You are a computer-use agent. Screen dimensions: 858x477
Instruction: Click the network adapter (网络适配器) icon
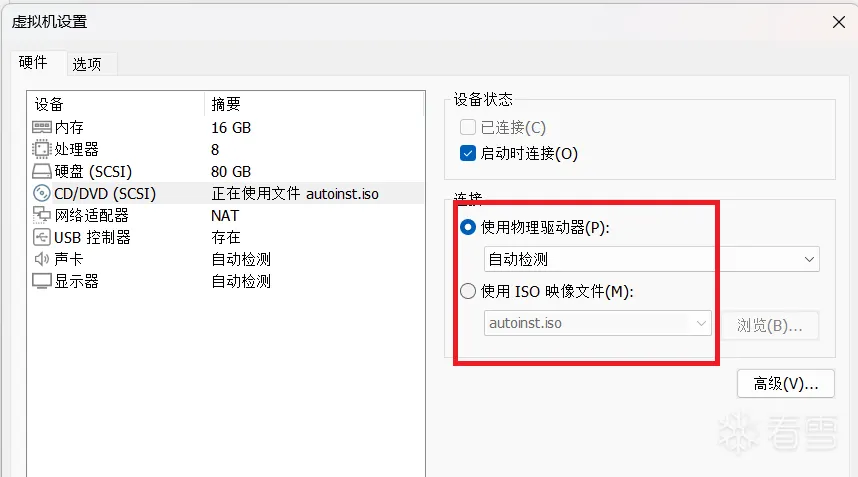click(x=42, y=215)
